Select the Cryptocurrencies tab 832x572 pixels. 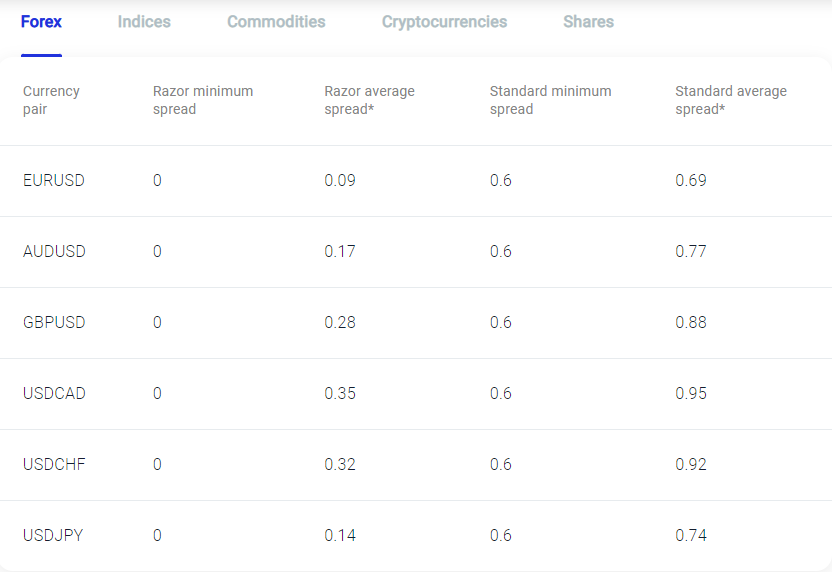click(444, 22)
